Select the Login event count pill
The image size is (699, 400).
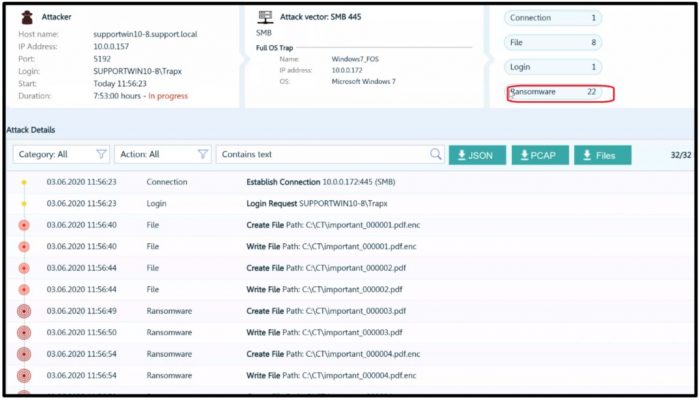(x=553, y=67)
